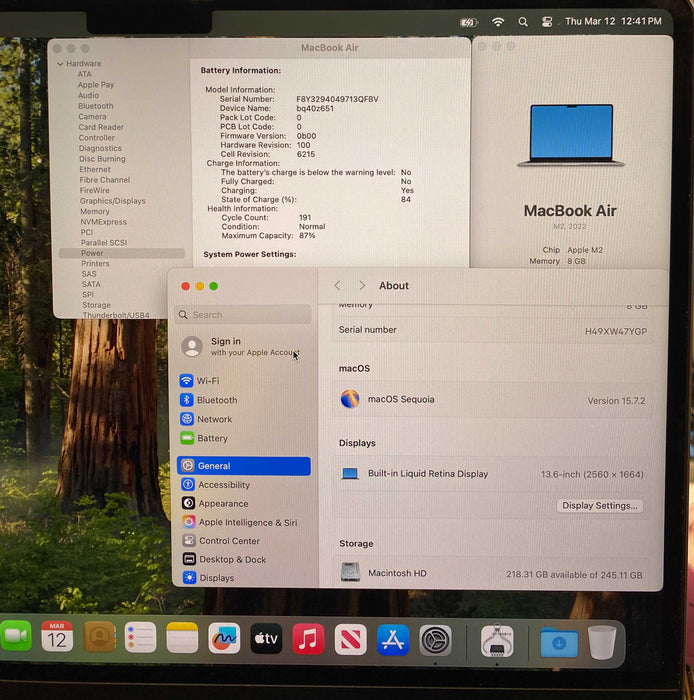Open Reminders in the Dock

(140, 638)
